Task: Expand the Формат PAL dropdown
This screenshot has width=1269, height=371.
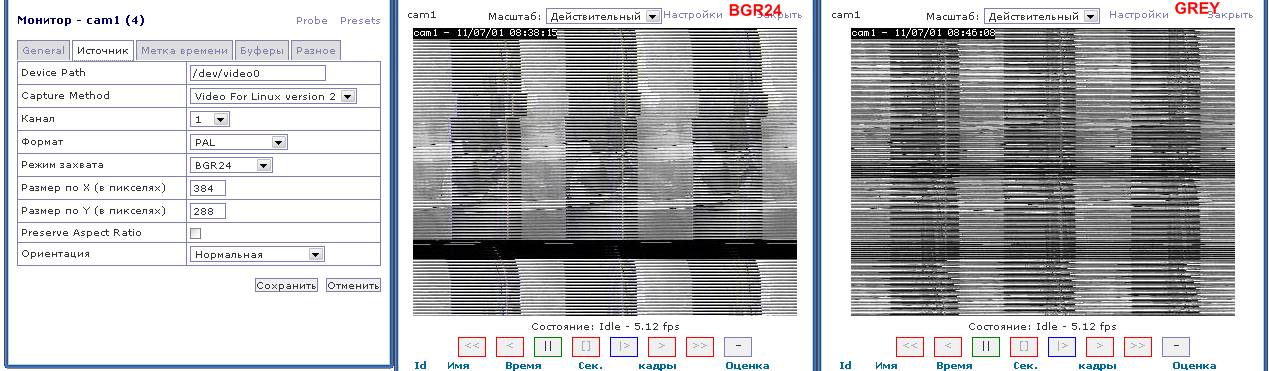Action: pyautogui.click(x=239, y=142)
